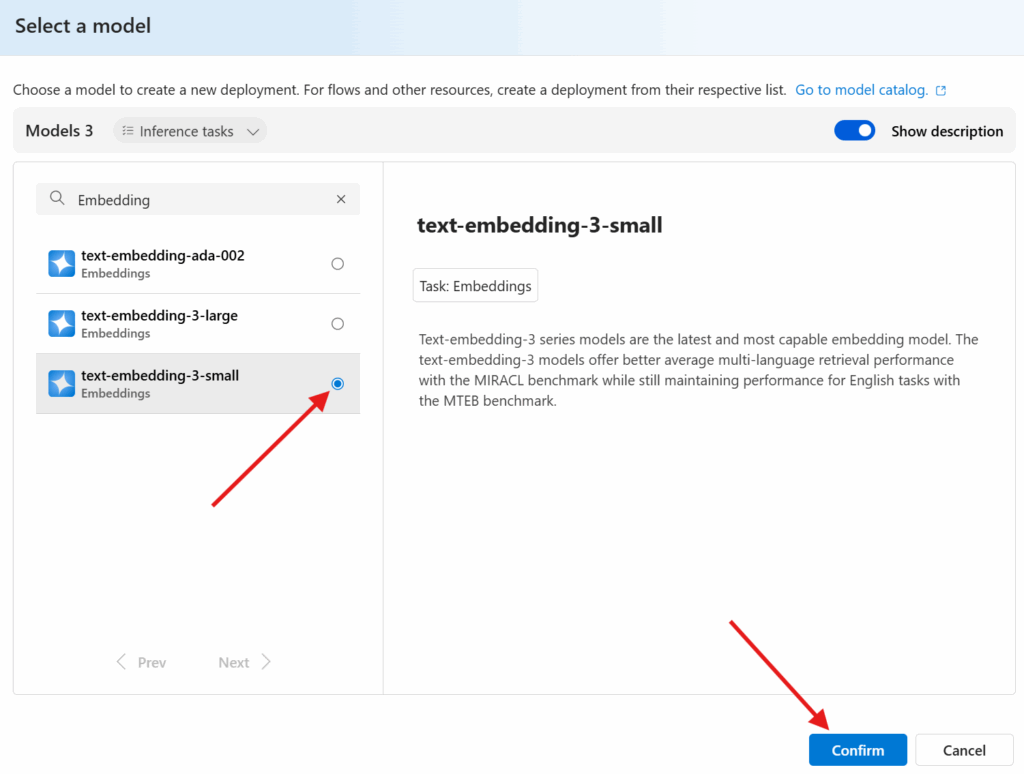1024x774 pixels.
Task: Click the text-embedding-ada-002 model icon
Action: (x=61, y=263)
